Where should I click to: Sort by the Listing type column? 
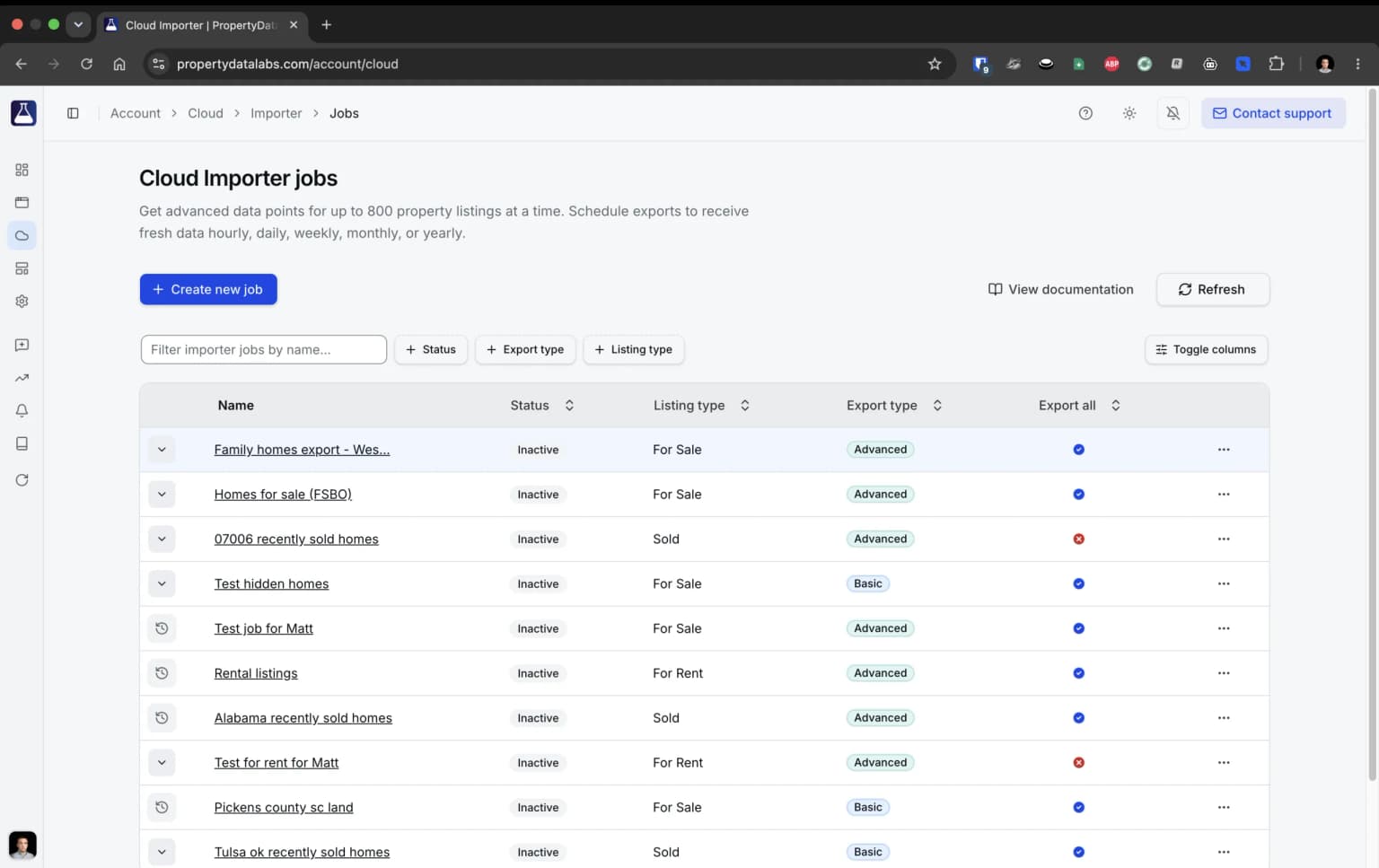point(701,406)
